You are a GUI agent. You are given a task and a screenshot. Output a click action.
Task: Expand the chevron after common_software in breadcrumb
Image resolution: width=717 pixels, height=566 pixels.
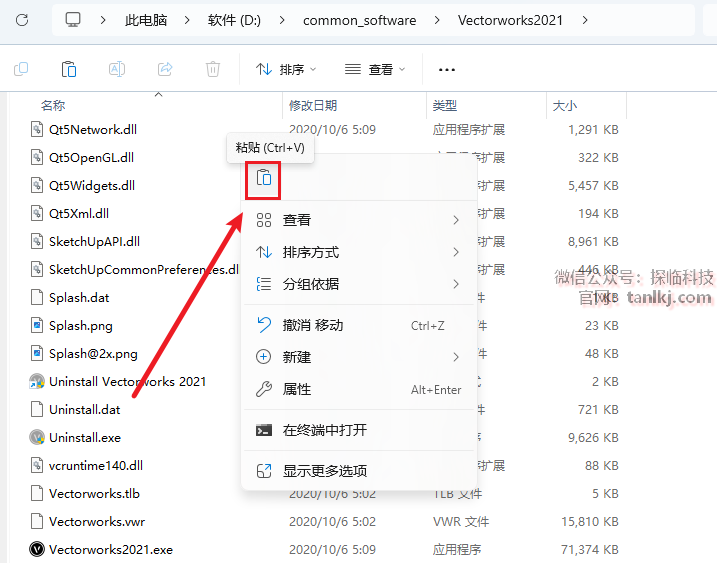(x=437, y=20)
